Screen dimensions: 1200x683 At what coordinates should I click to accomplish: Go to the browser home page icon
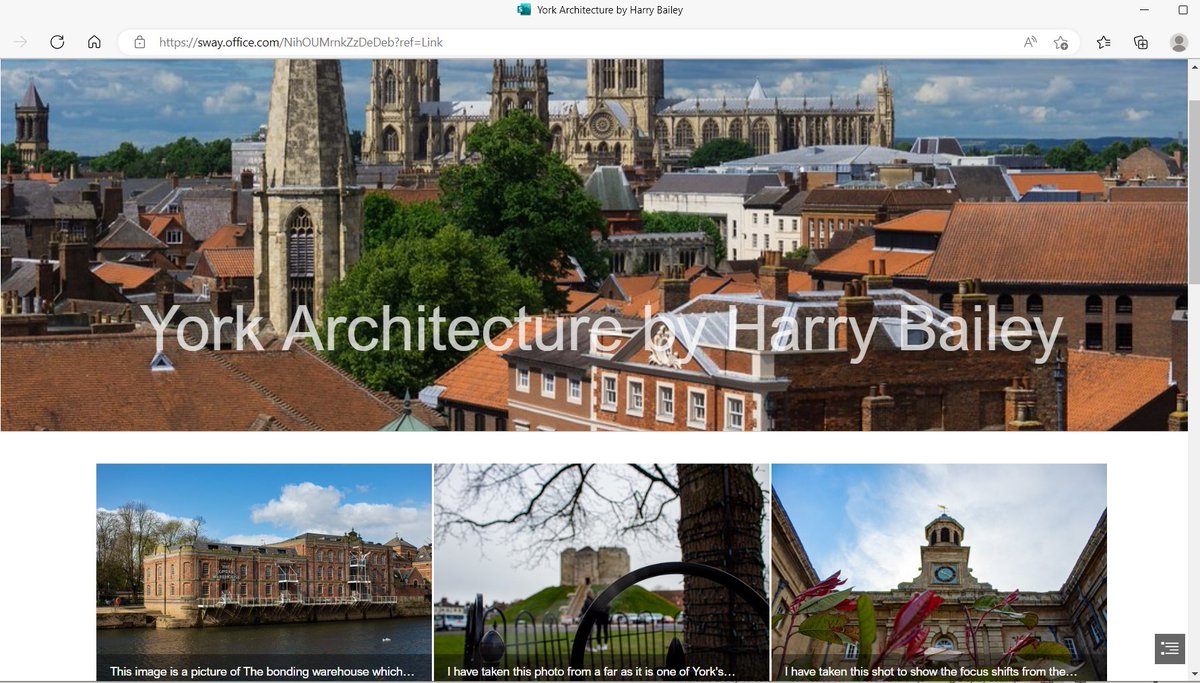click(94, 42)
